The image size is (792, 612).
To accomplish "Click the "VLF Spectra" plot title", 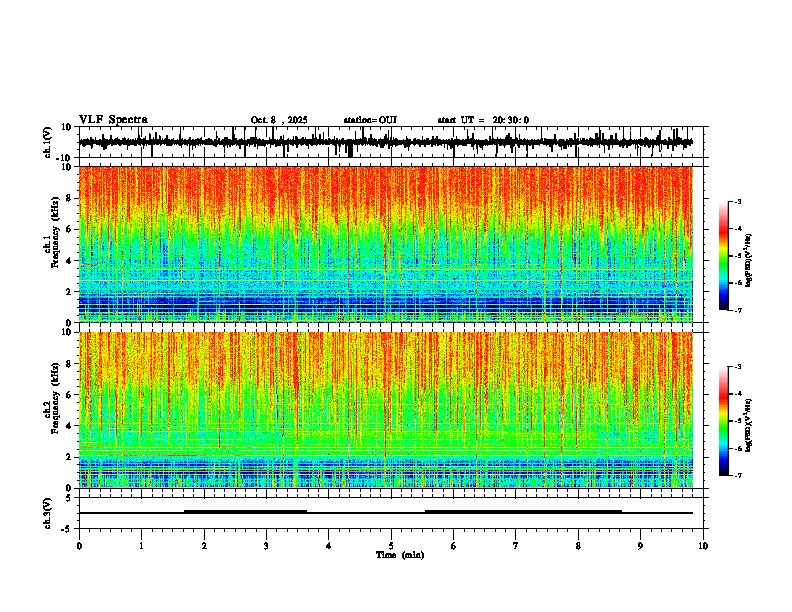I will [x=113, y=120].
